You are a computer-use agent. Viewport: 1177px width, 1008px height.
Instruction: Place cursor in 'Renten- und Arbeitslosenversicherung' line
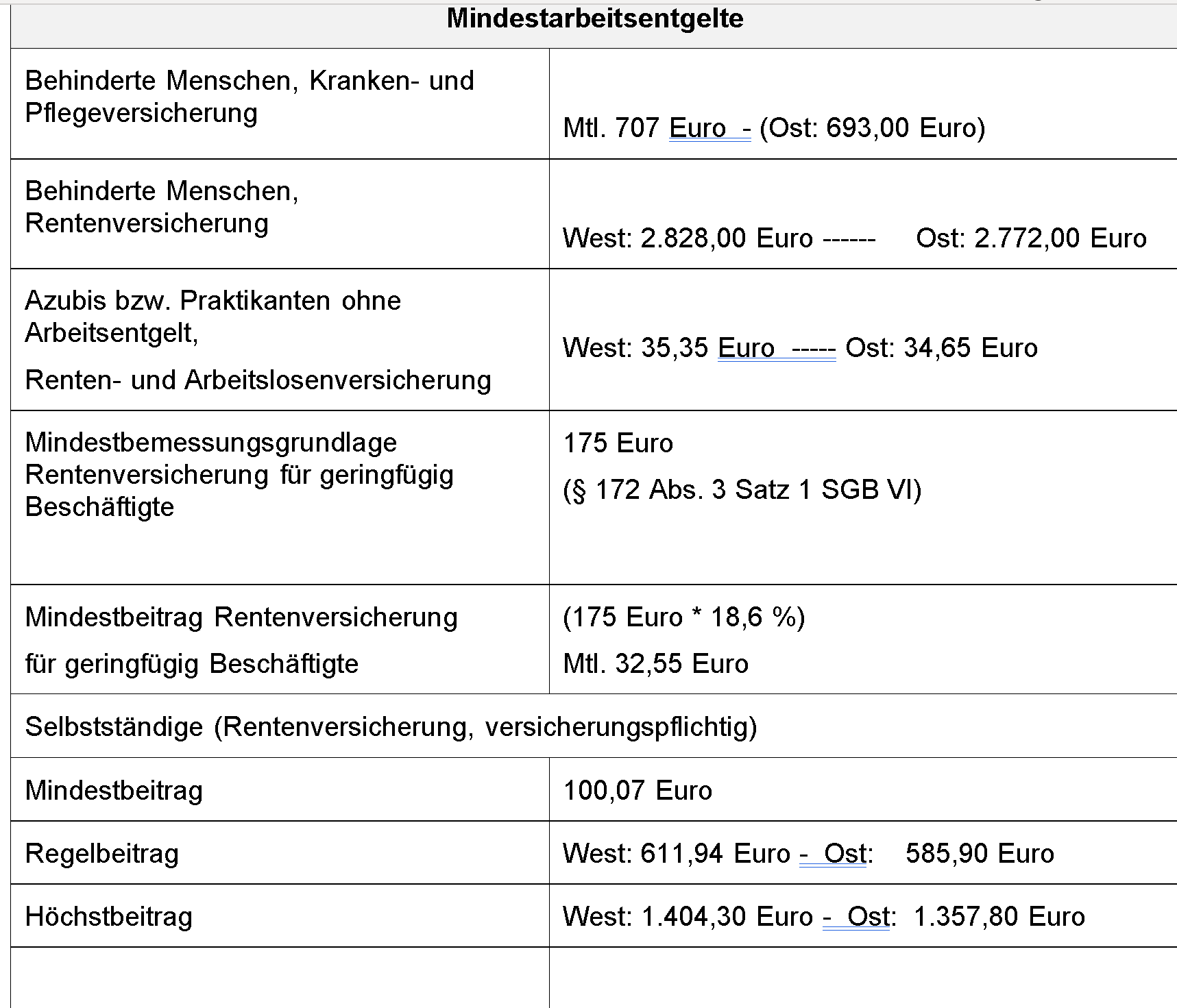[x=258, y=380]
